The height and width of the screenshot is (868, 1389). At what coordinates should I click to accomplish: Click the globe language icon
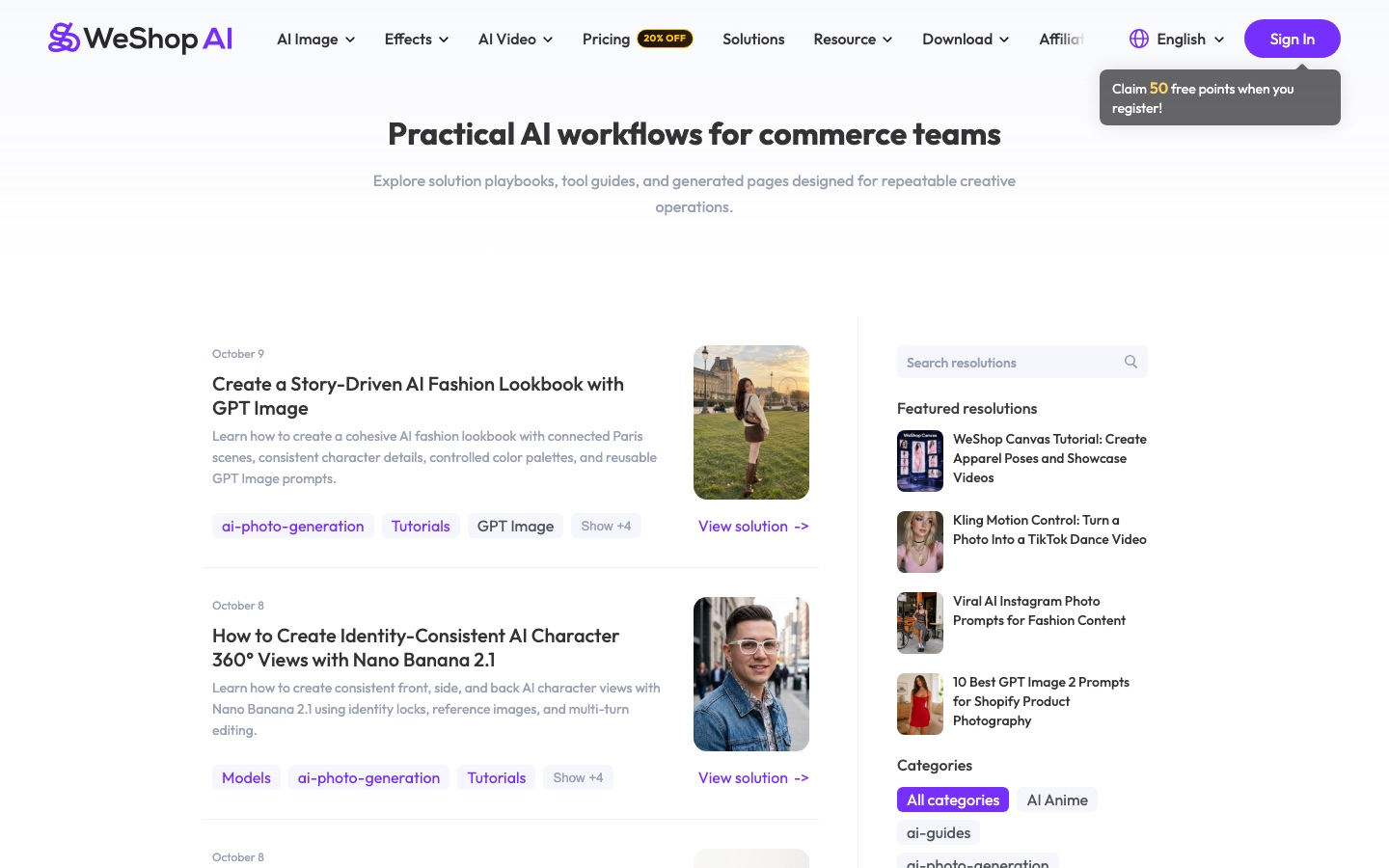point(1139,39)
